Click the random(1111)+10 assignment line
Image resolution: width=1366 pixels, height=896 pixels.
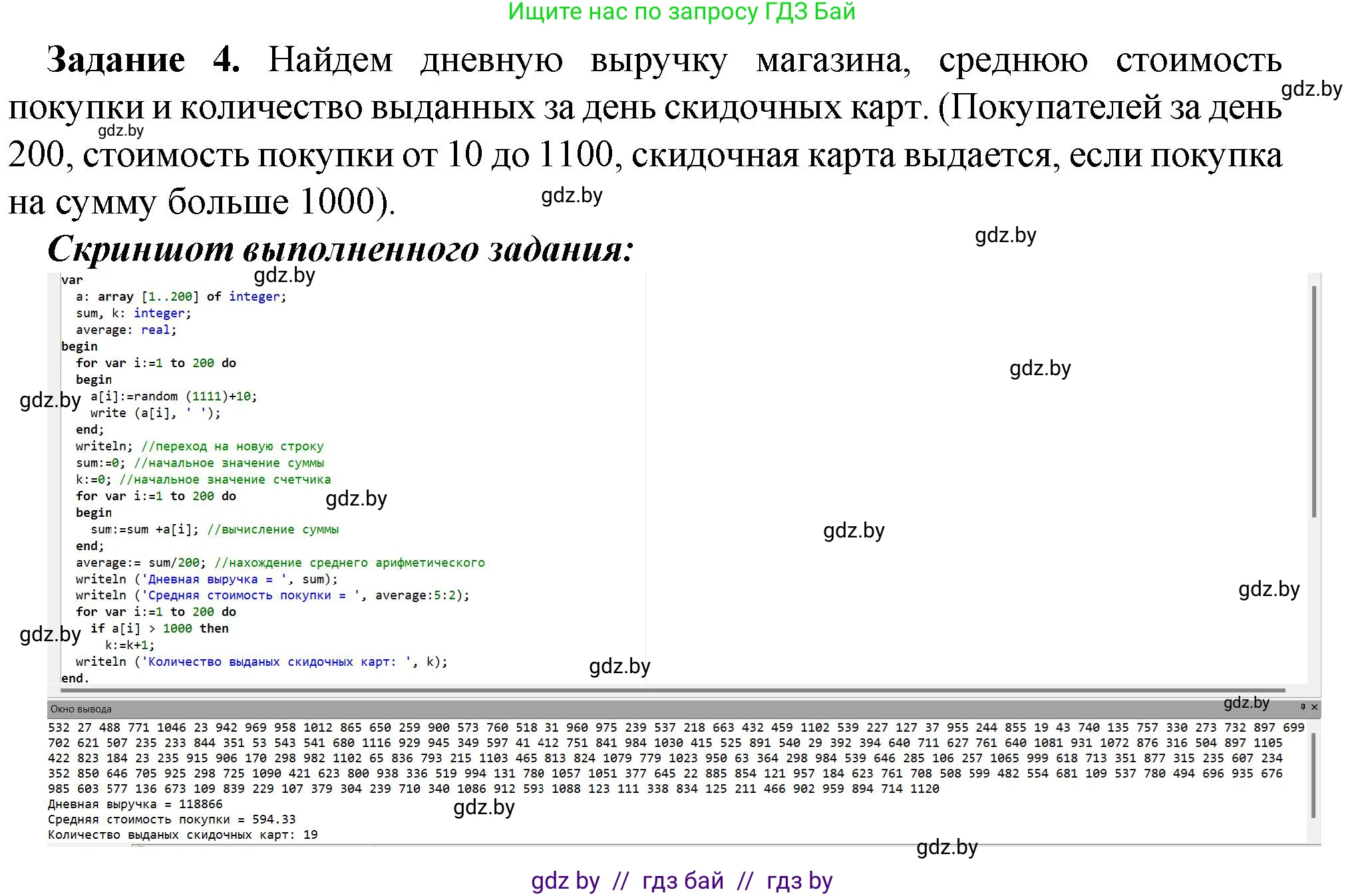tap(175, 395)
